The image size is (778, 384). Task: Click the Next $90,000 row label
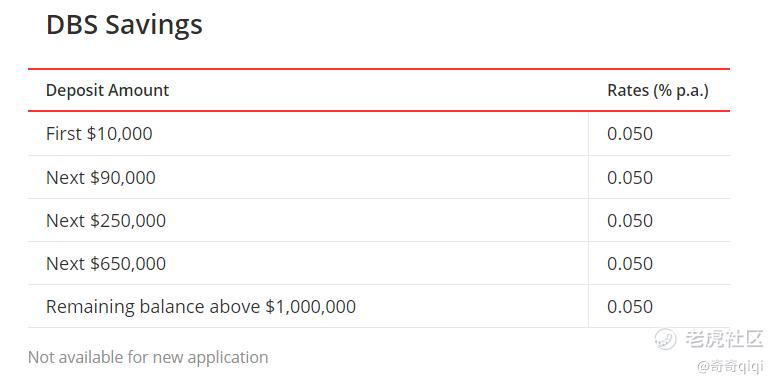point(101,177)
